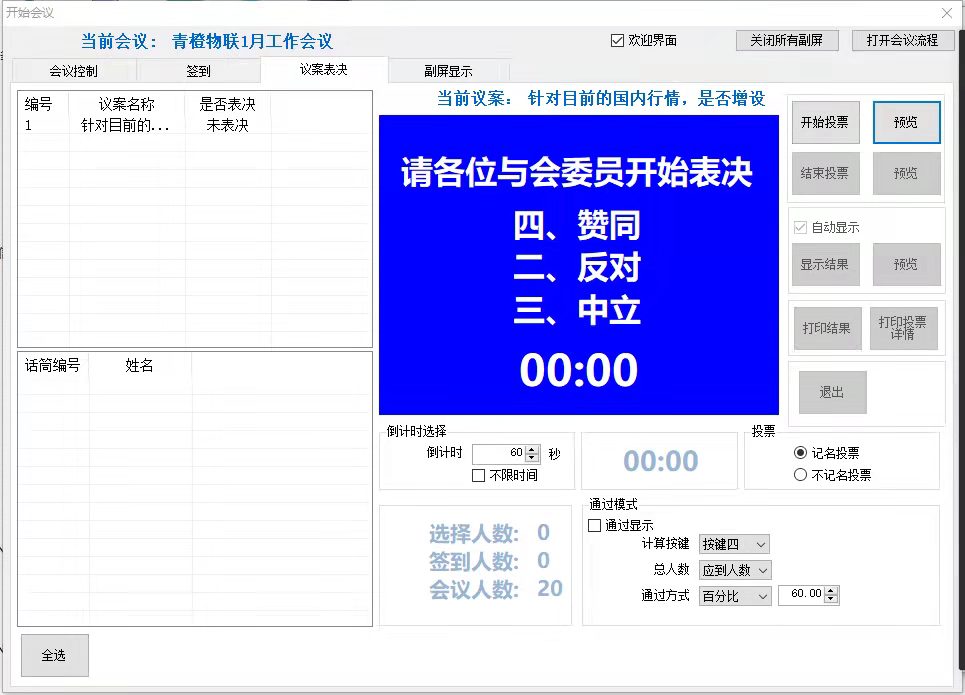Image resolution: width=965 pixels, height=695 pixels.
Task: Click the 是否表决 column header
Action: (x=227, y=104)
